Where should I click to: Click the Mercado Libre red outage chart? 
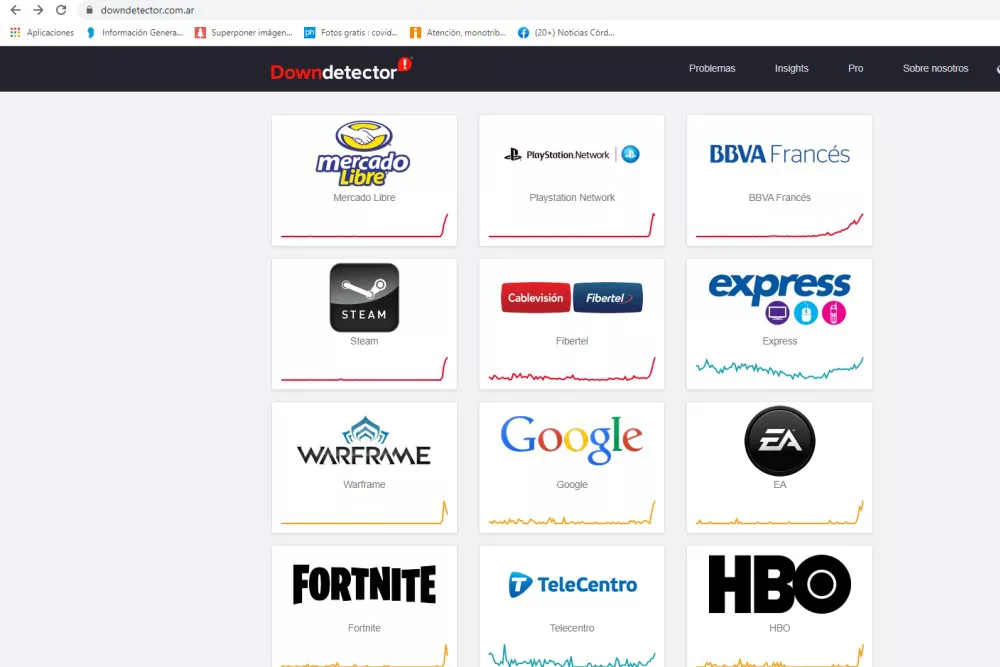364,225
